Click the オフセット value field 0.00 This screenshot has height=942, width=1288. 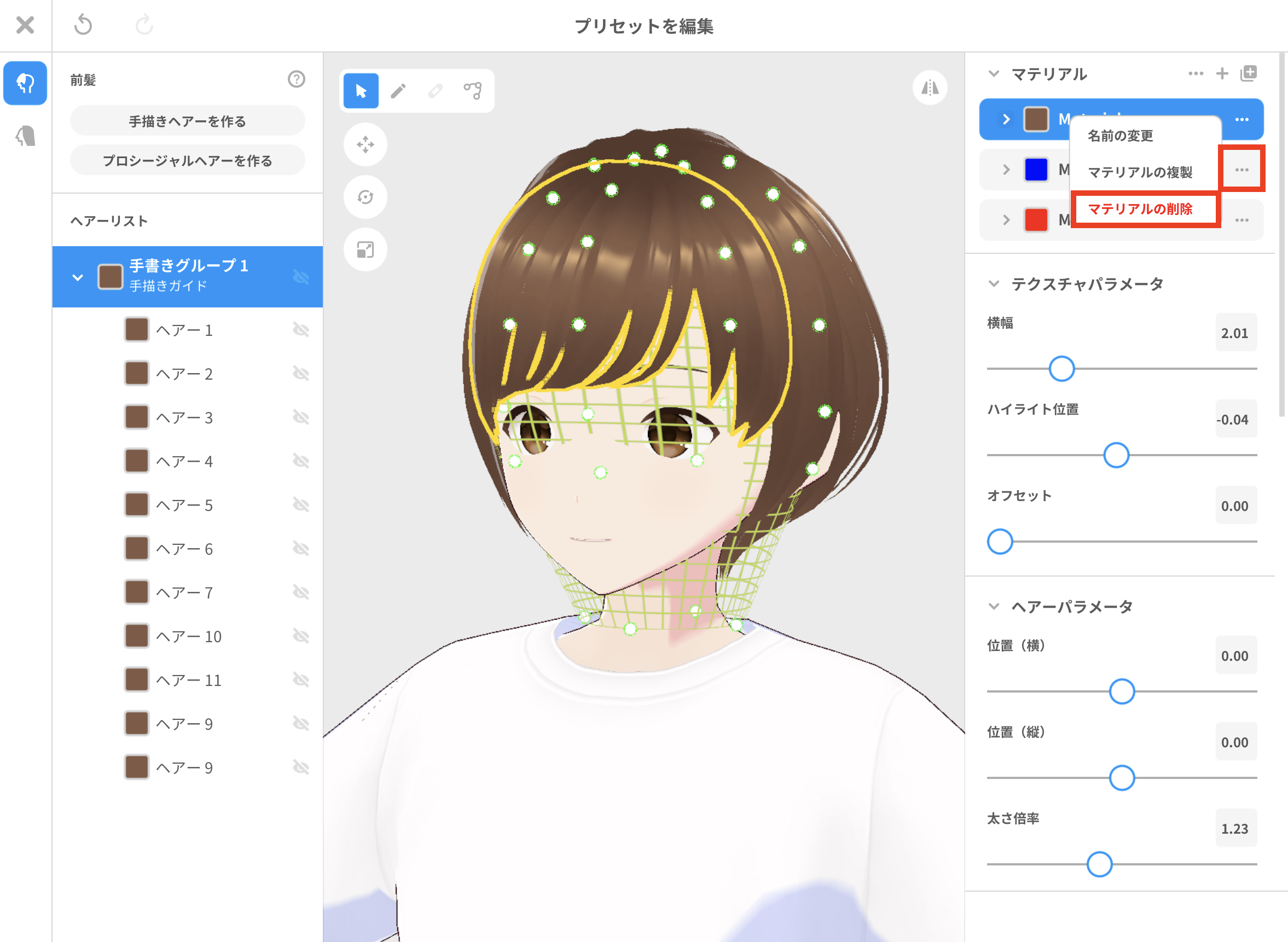coord(1235,506)
